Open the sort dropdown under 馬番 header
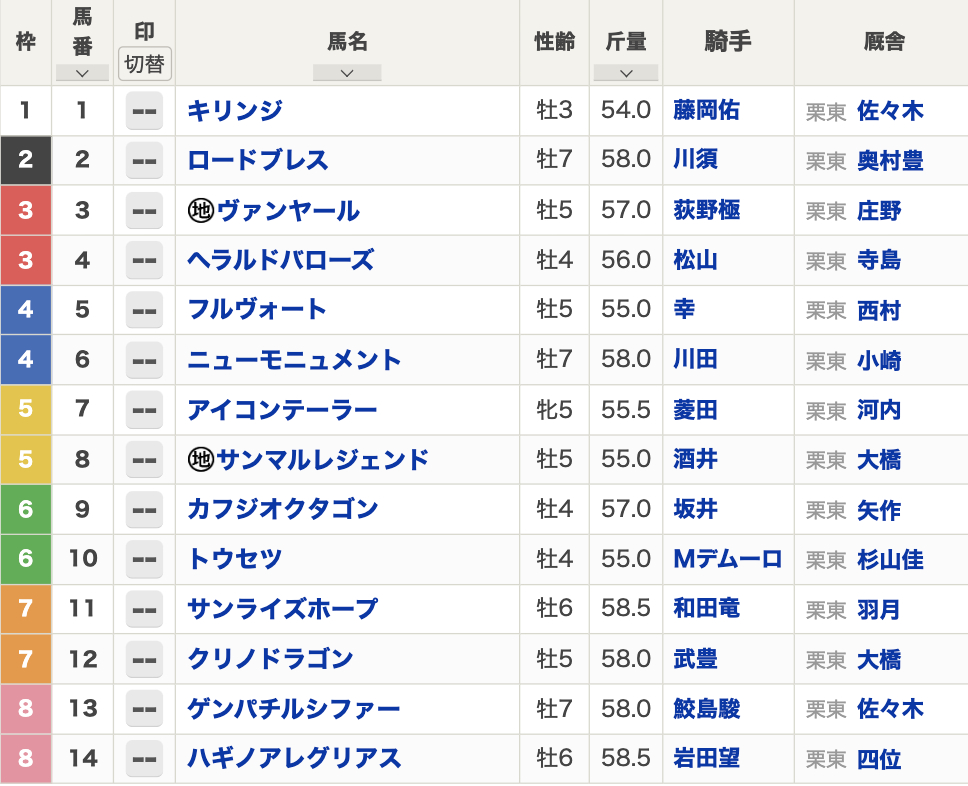Image resolution: width=968 pixels, height=786 pixels. pos(82,73)
